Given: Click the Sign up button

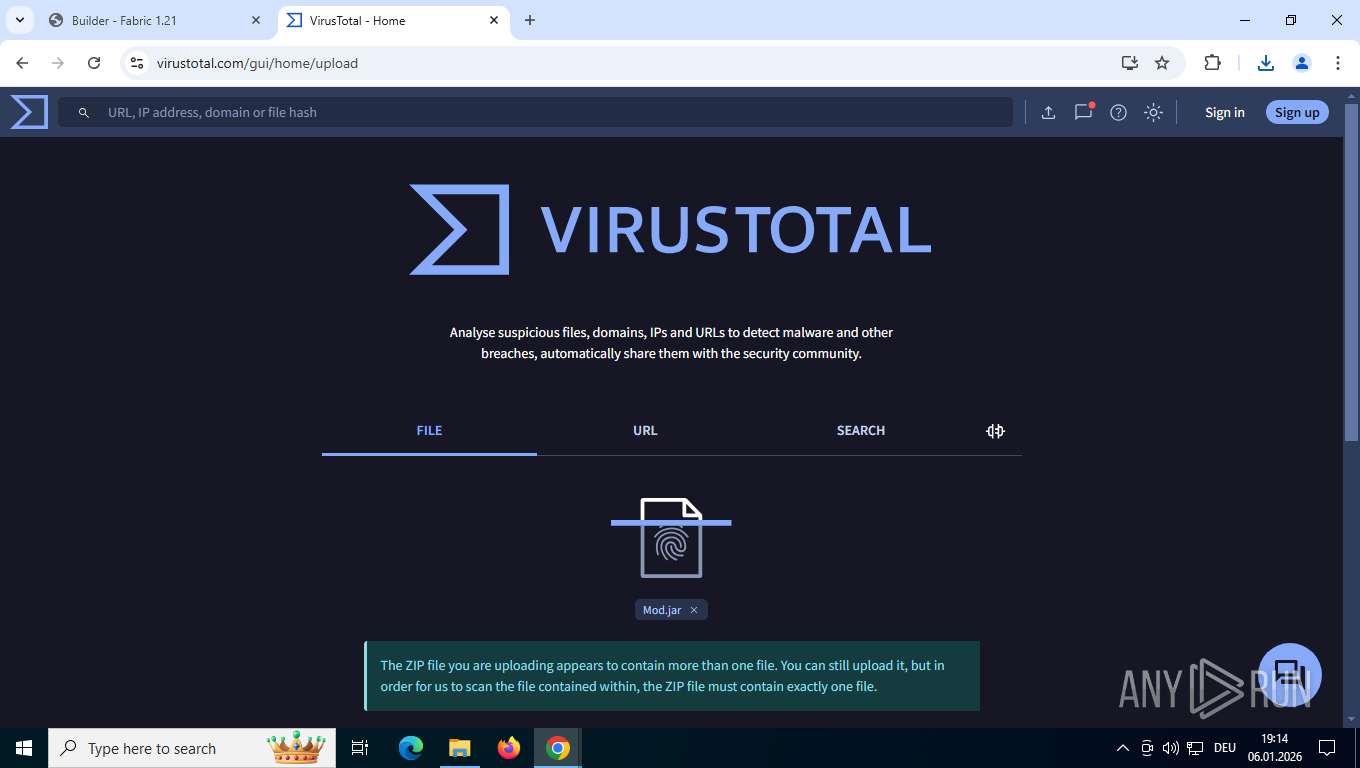Looking at the screenshot, I should coord(1297,112).
